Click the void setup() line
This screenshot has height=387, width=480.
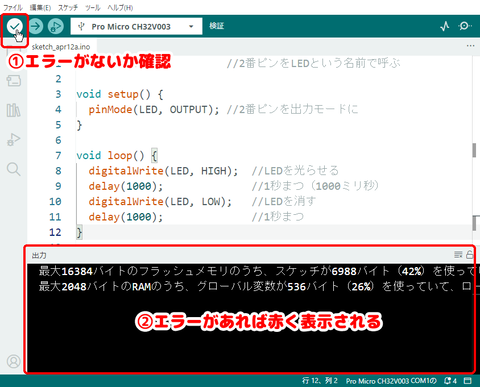120,94
